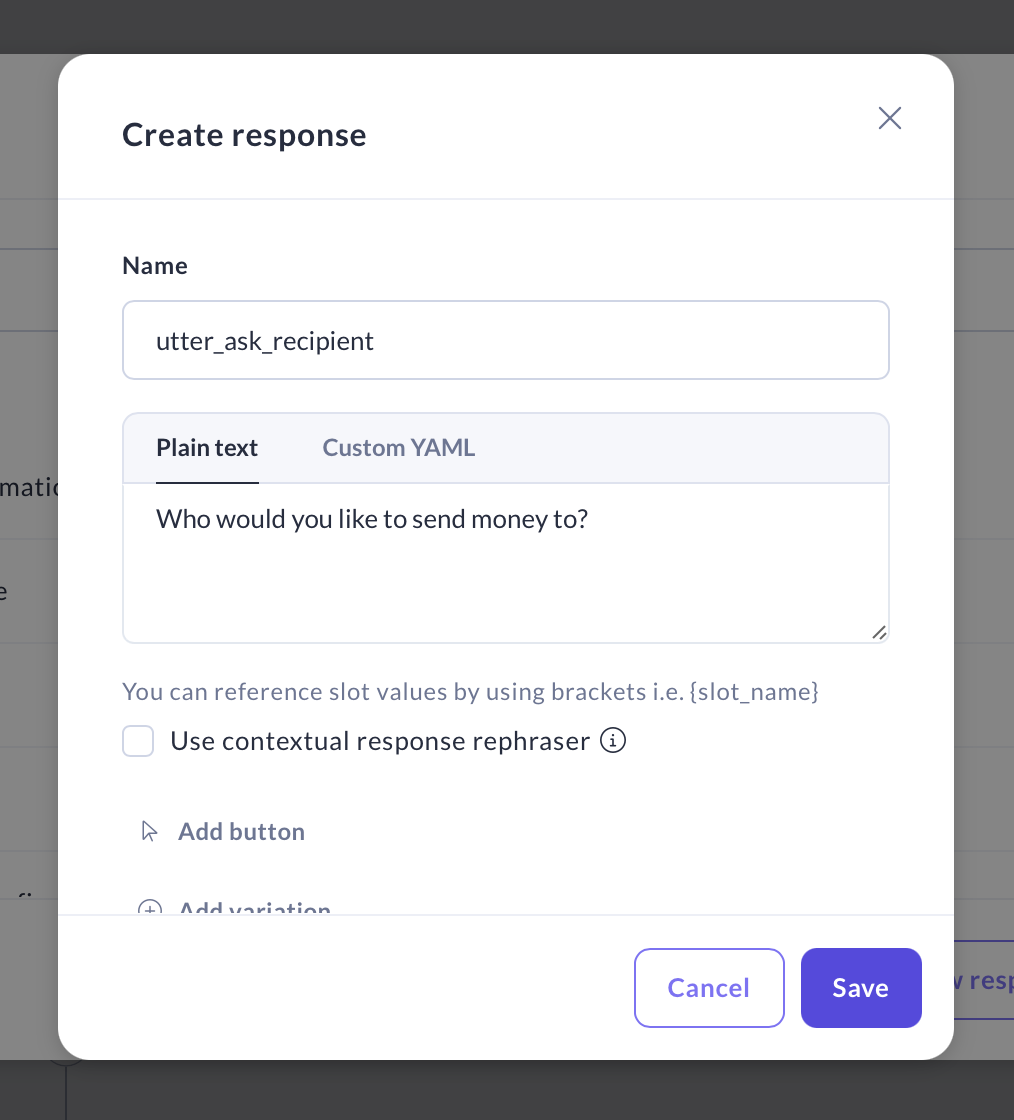This screenshot has width=1014, height=1120.
Task: Click the plus icon beside Add variation
Action: [150, 908]
